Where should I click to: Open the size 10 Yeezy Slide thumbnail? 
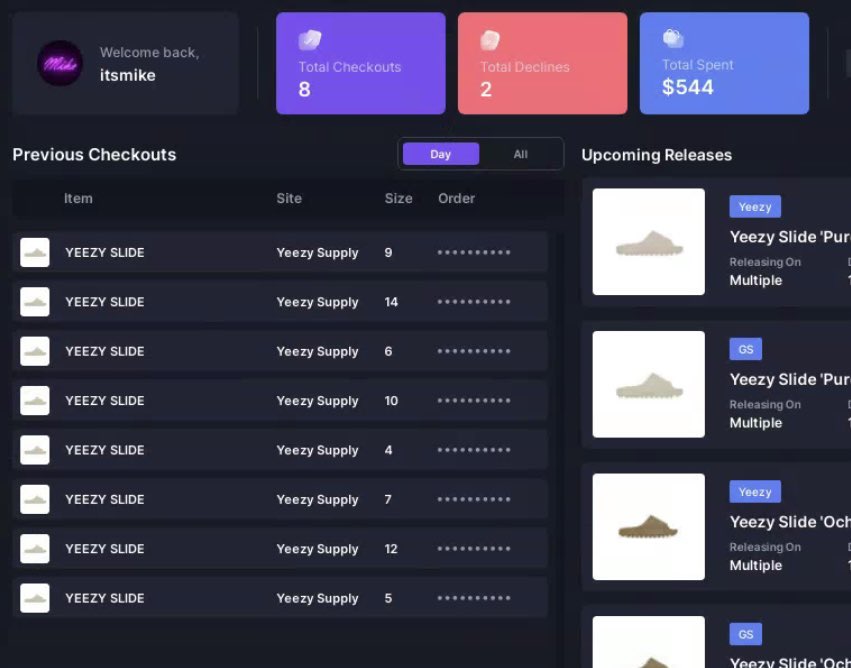pos(35,400)
